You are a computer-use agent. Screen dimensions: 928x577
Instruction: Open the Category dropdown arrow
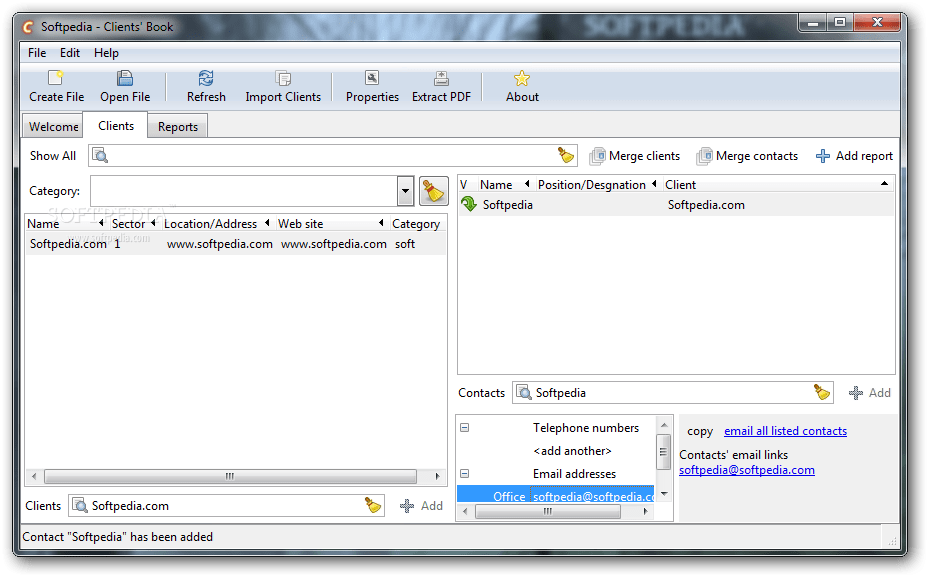[x=405, y=191]
